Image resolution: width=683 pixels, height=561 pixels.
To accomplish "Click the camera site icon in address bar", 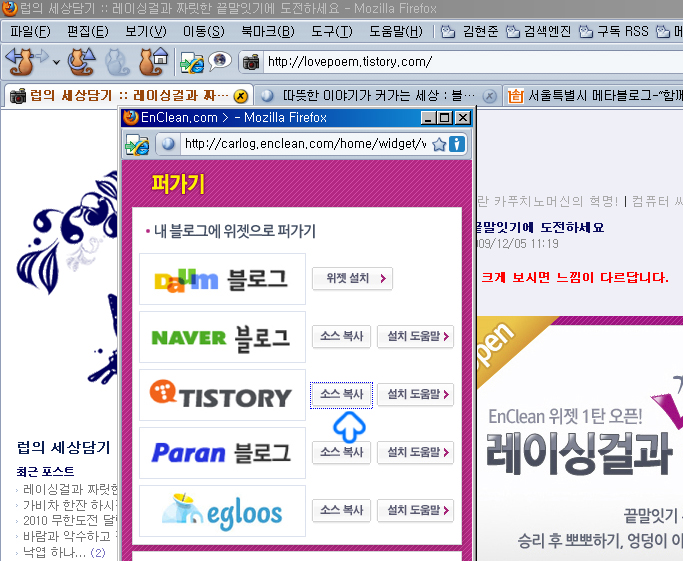I will 250,62.
